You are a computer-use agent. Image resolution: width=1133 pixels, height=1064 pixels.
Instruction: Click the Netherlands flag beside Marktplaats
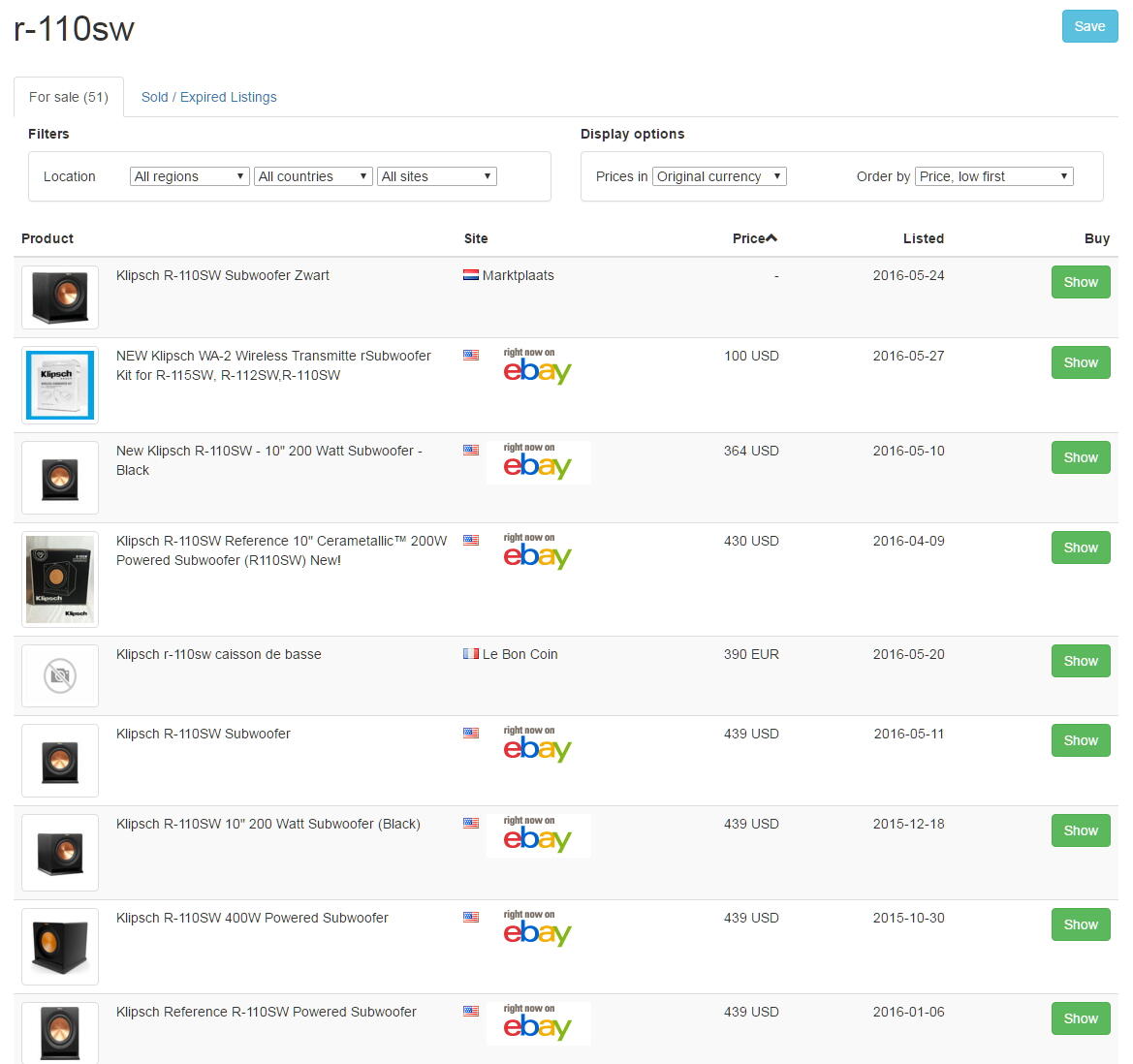coord(470,274)
